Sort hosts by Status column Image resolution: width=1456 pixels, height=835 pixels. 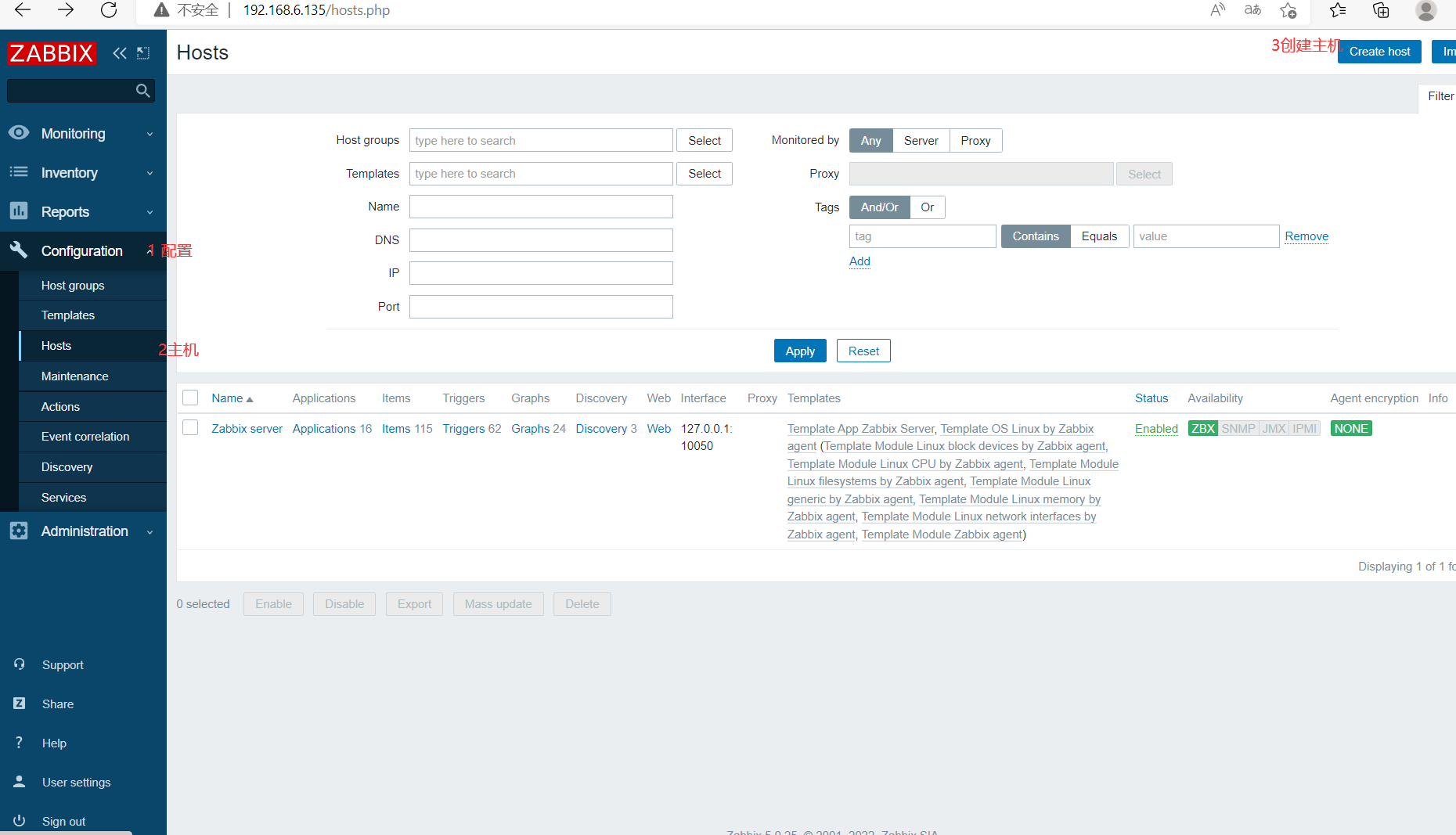pos(1151,398)
